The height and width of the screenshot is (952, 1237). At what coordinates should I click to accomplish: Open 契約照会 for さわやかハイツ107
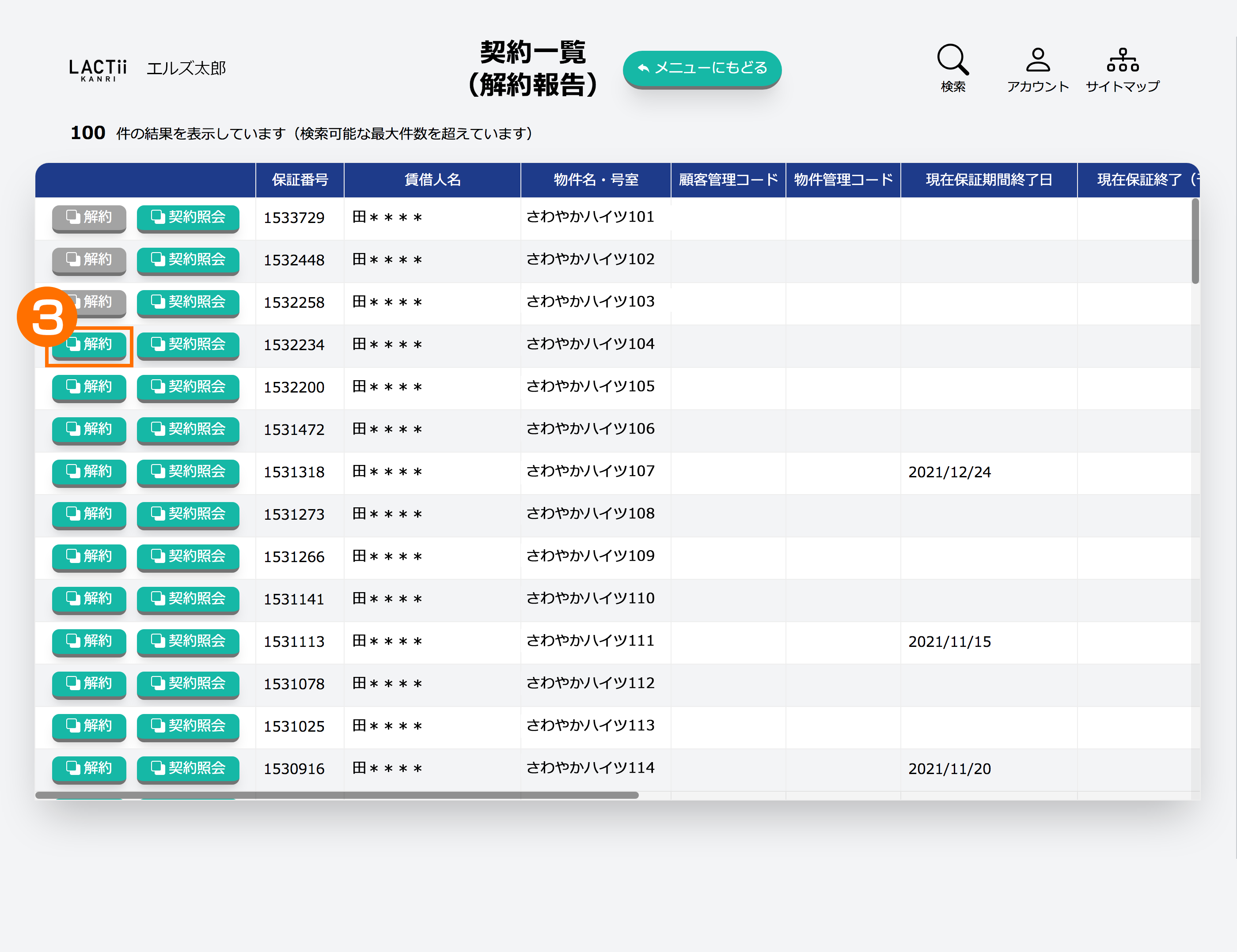(188, 472)
